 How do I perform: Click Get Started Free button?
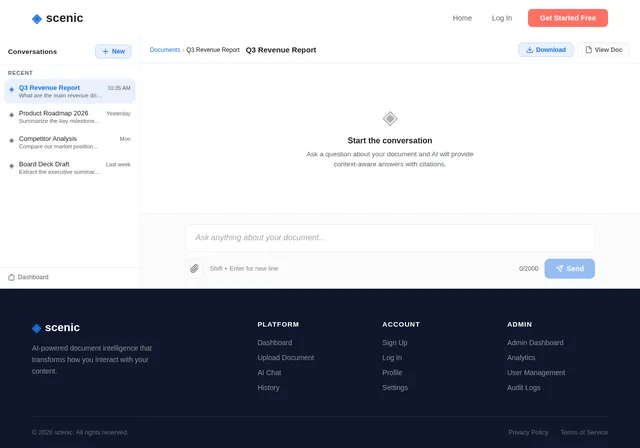pos(568,18)
